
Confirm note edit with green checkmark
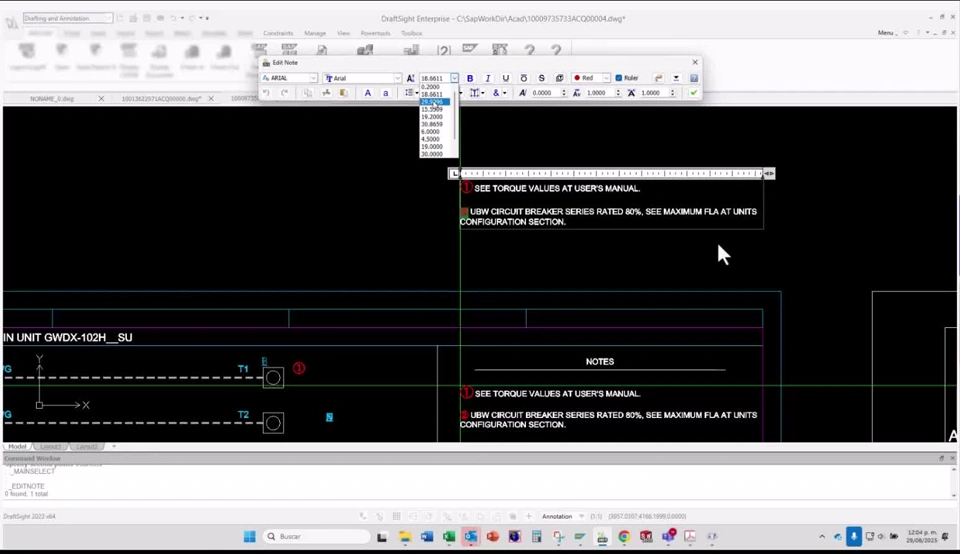click(694, 93)
